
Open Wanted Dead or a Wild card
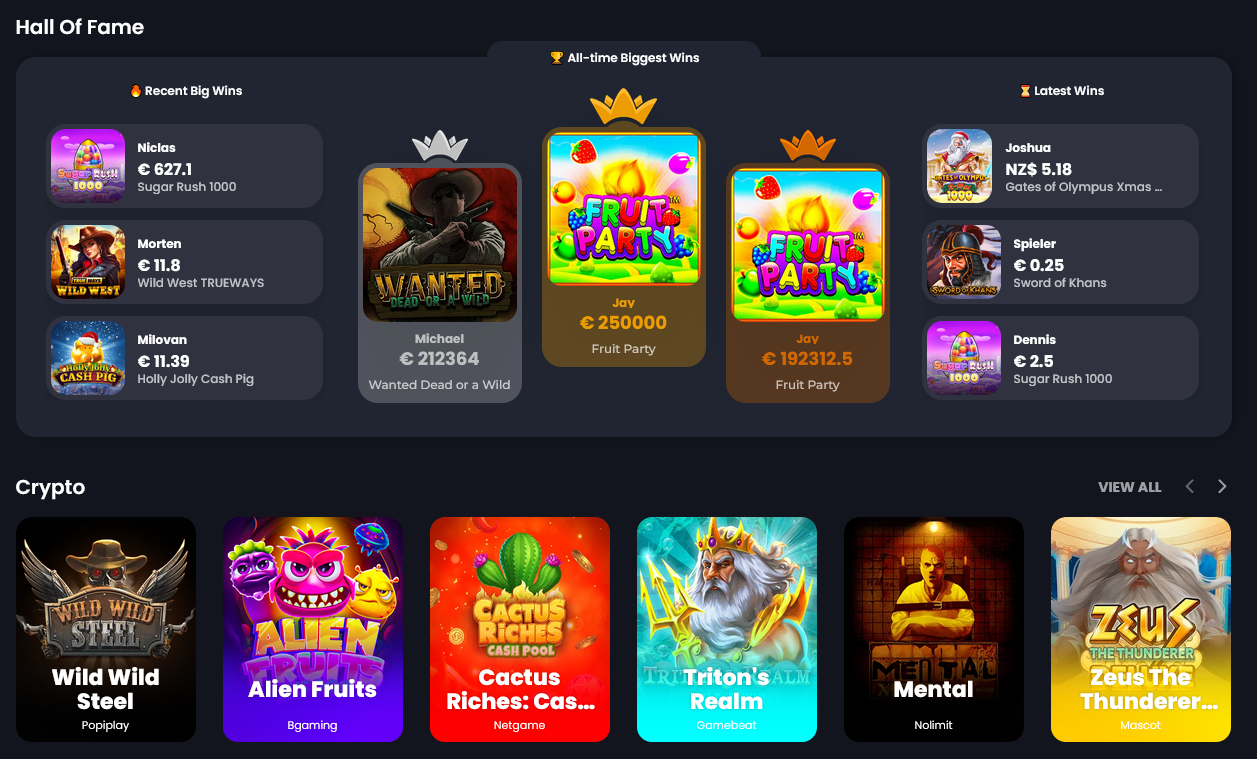coord(440,283)
